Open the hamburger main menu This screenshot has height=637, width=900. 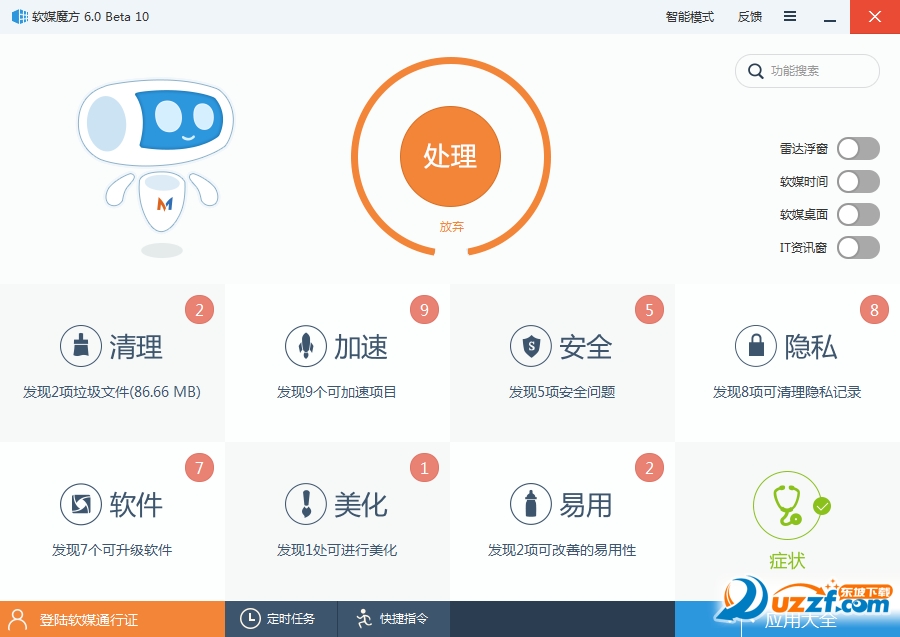coord(790,17)
